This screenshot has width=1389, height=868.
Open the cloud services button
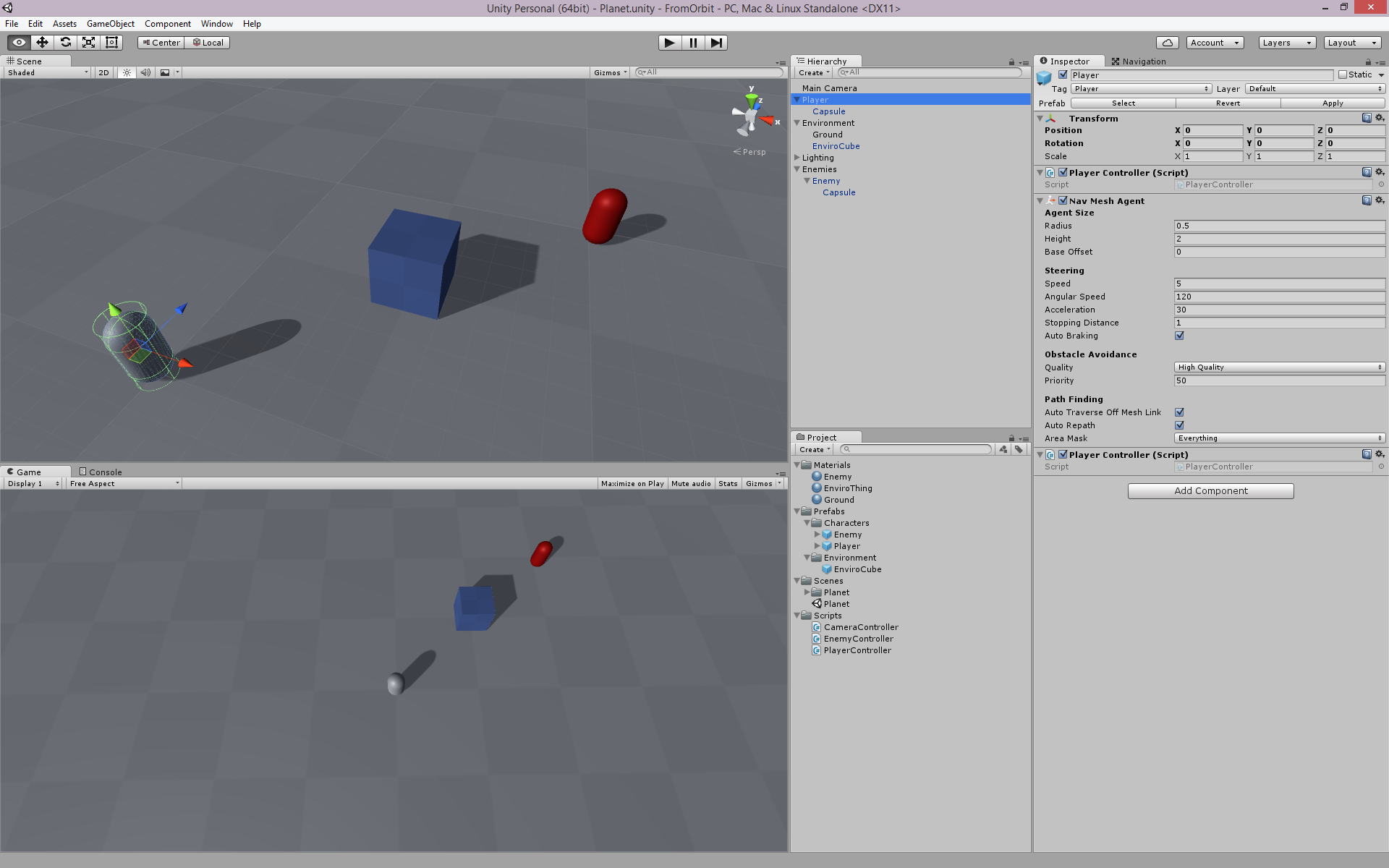tap(1167, 43)
